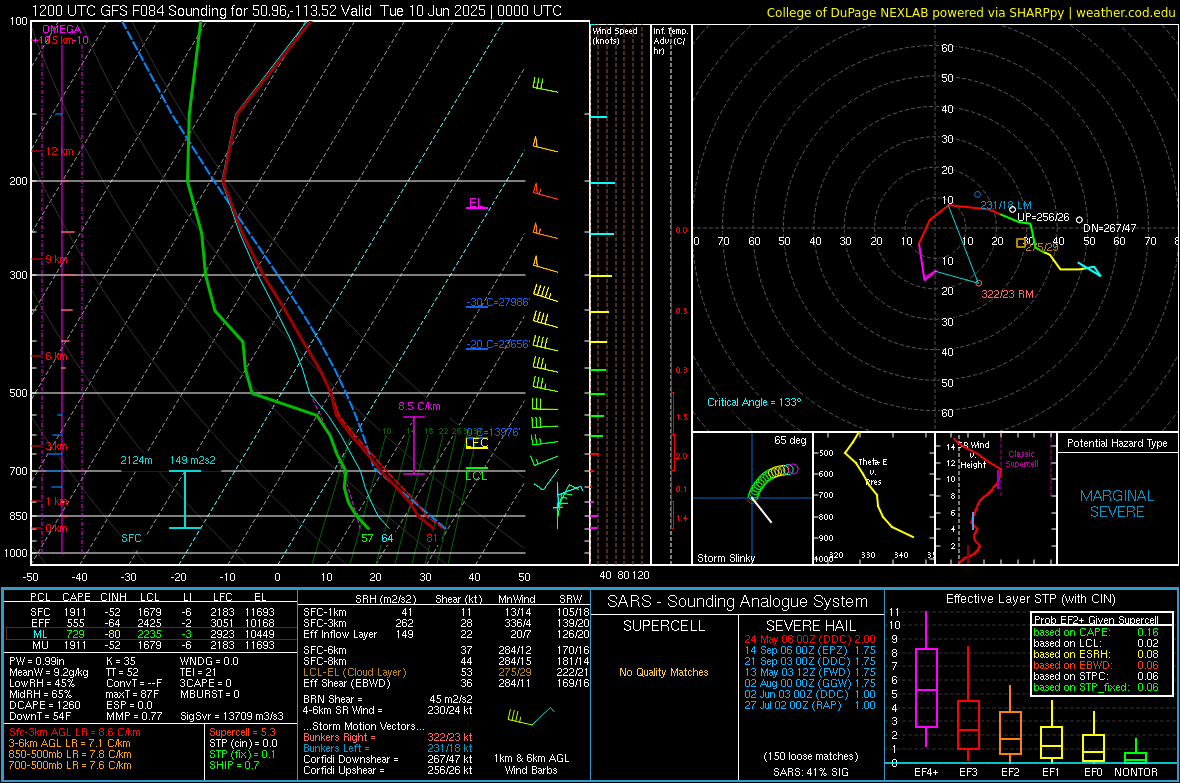The height and width of the screenshot is (783, 1180).
Task: Click the SARS: 41% SIG text
Action: click(x=810, y=772)
